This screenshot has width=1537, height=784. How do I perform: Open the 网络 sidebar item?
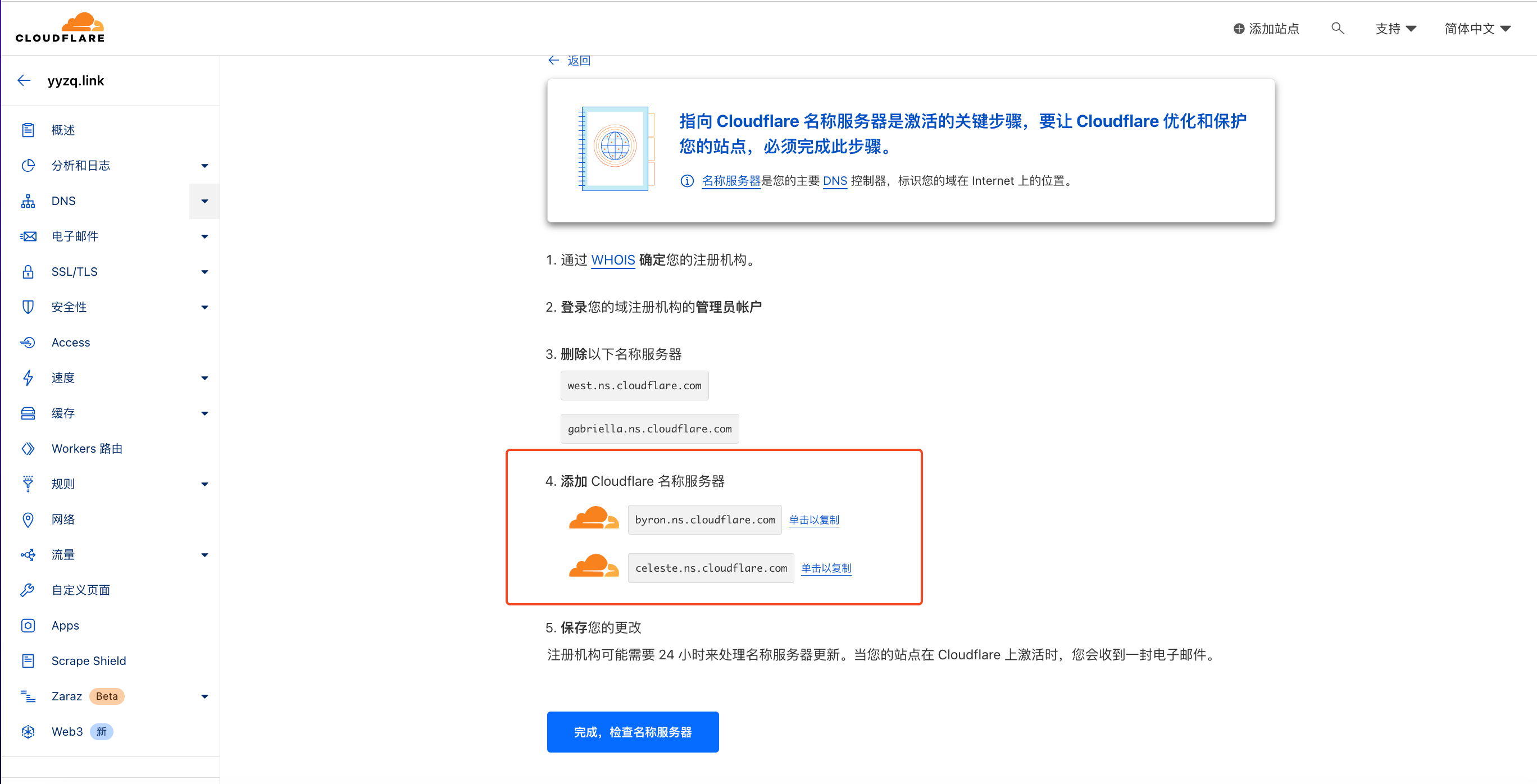[110, 519]
